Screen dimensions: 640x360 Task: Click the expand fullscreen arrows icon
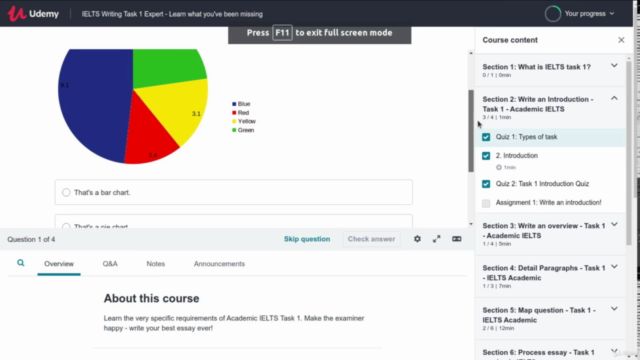(437, 239)
